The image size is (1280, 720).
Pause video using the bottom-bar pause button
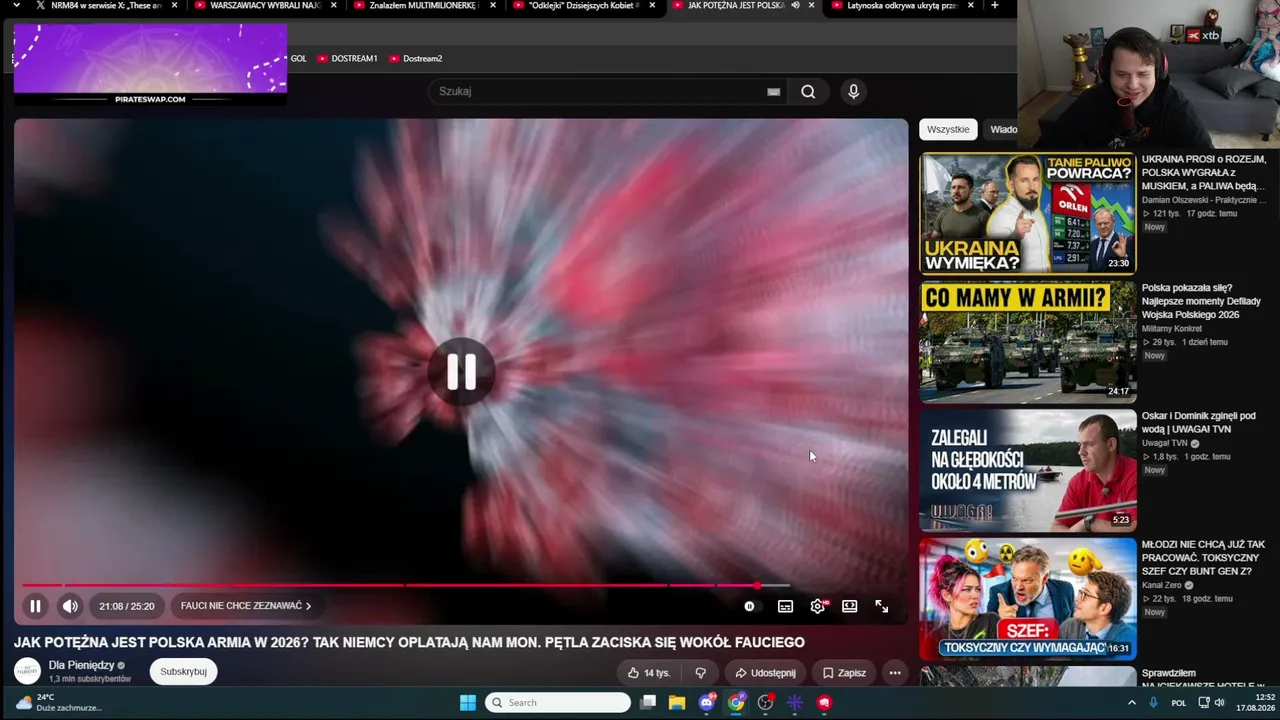[35, 606]
